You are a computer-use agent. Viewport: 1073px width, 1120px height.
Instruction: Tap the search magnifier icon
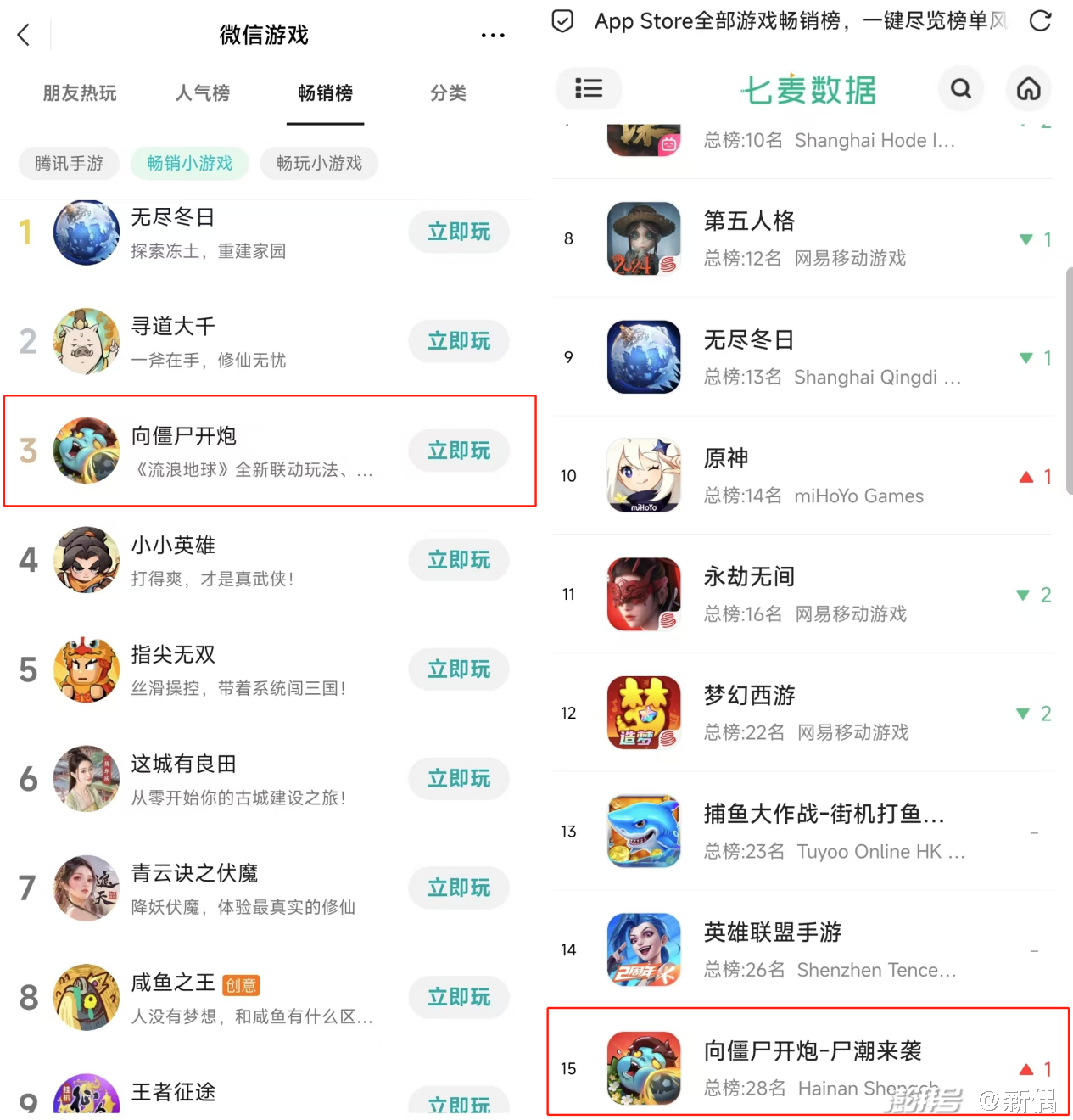(x=961, y=88)
